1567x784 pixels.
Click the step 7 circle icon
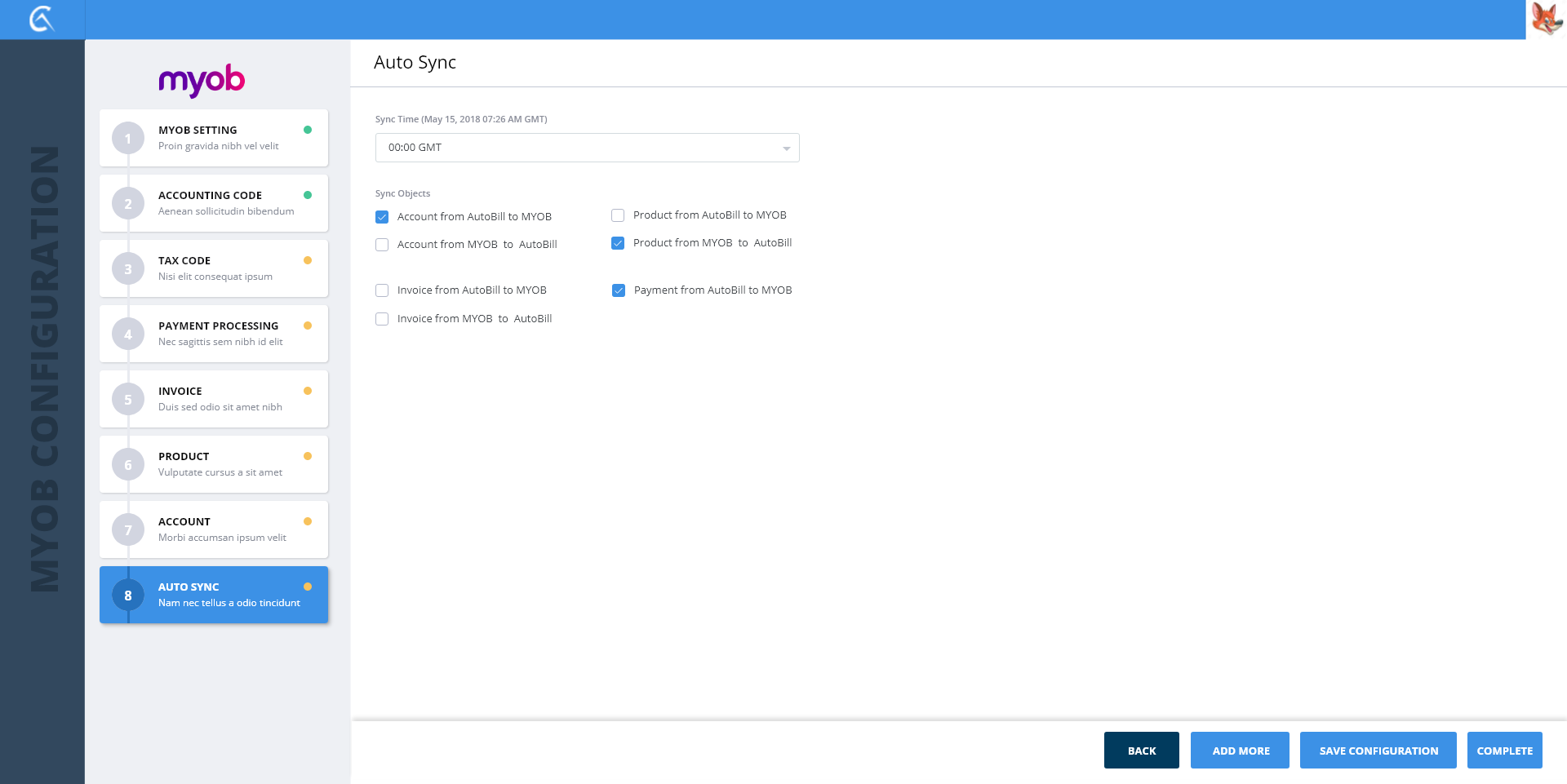pyautogui.click(x=128, y=530)
